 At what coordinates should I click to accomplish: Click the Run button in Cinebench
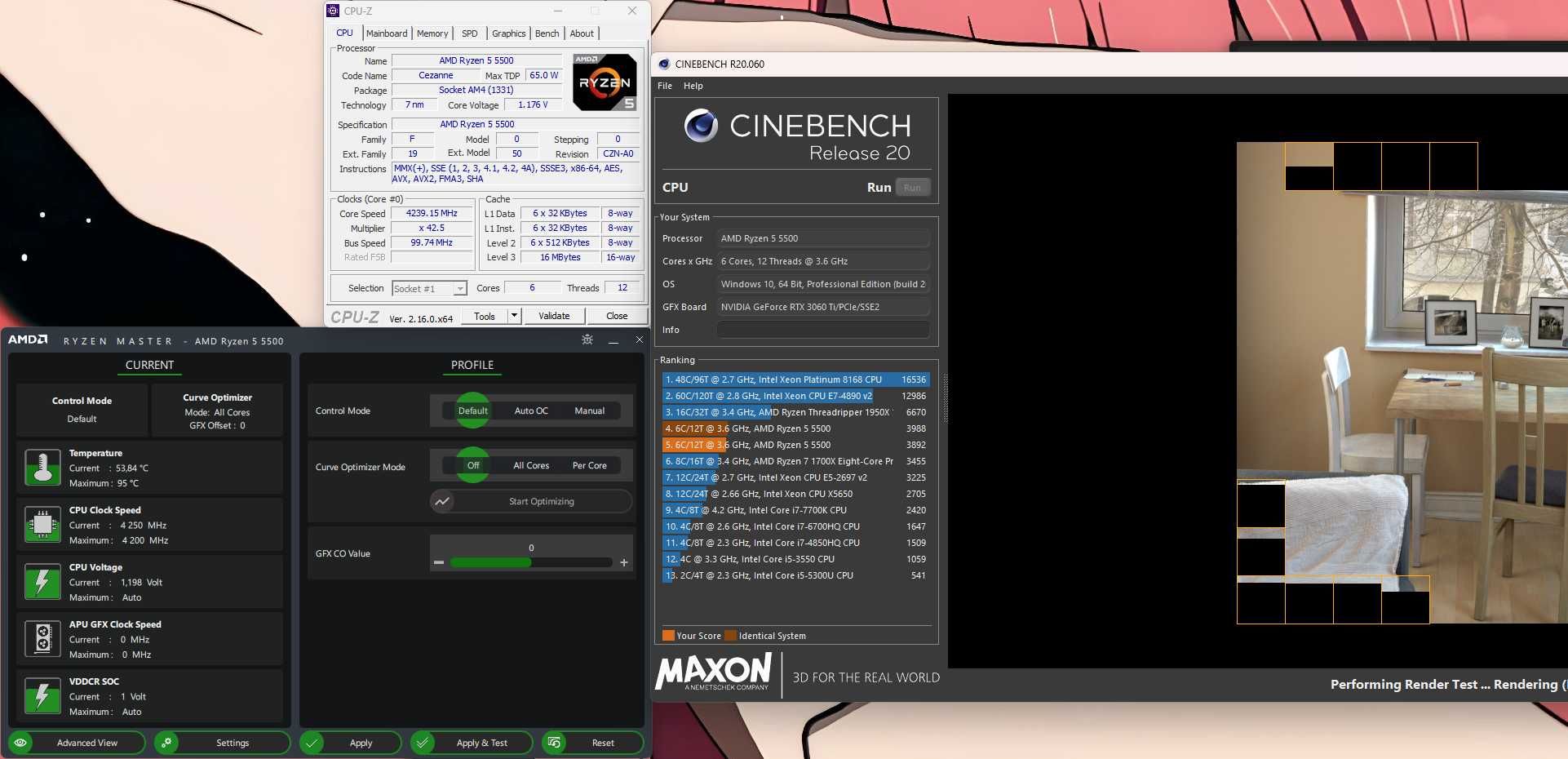(912, 188)
